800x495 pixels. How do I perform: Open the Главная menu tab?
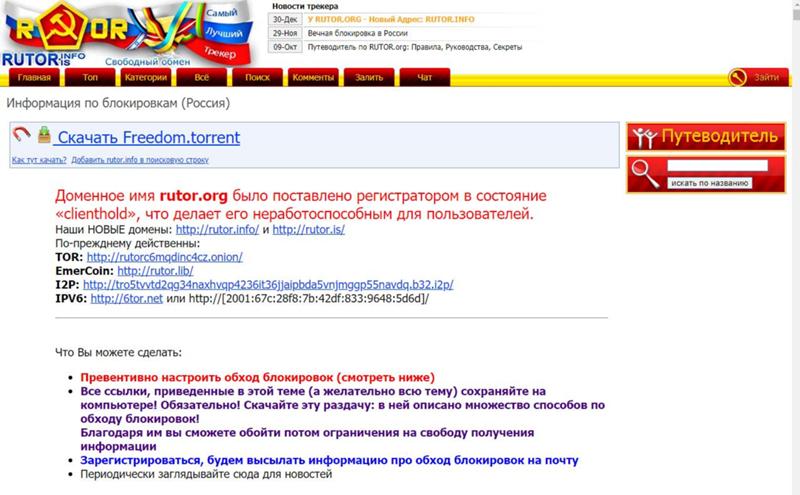pos(34,77)
